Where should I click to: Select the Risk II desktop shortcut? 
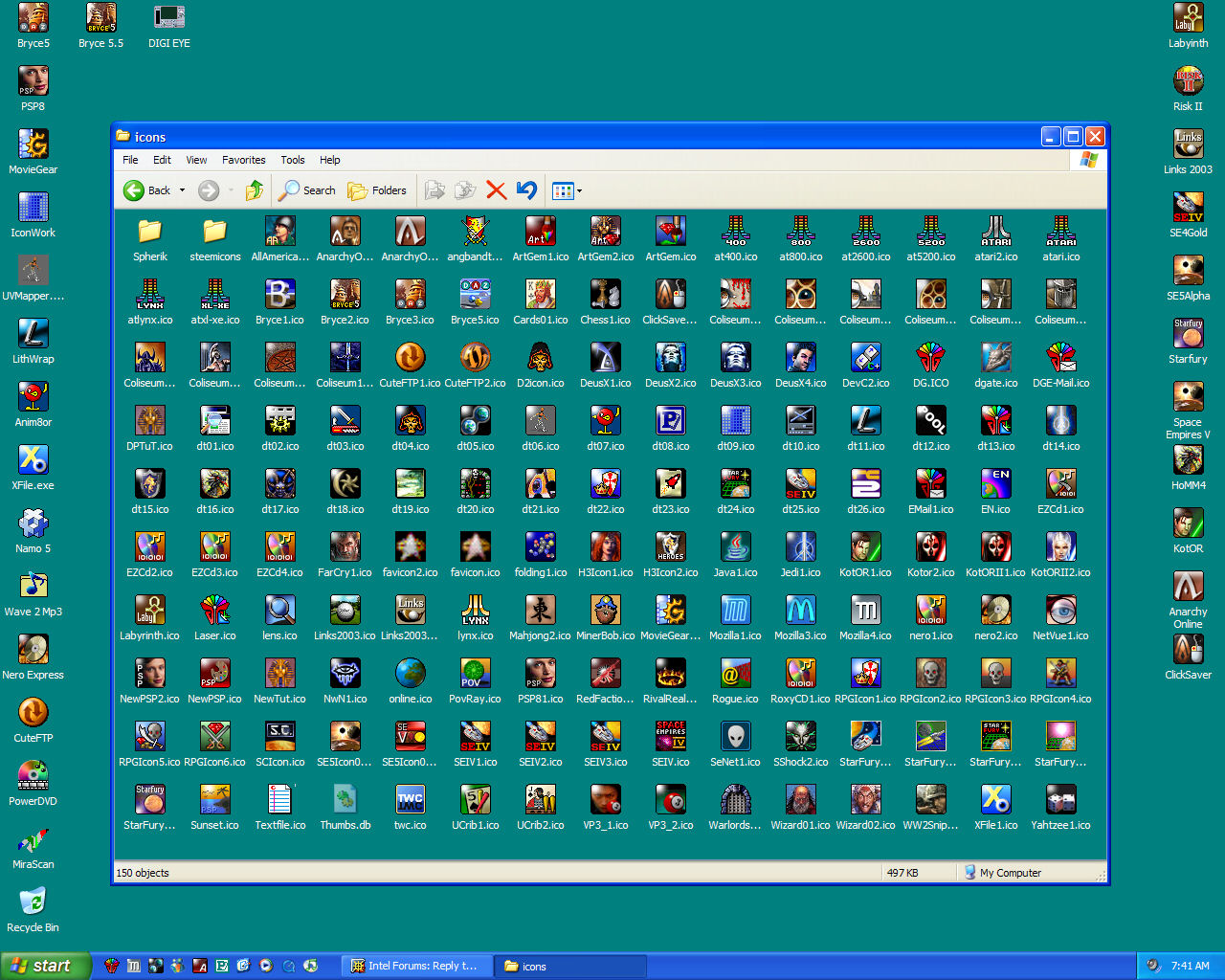point(1188,81)
